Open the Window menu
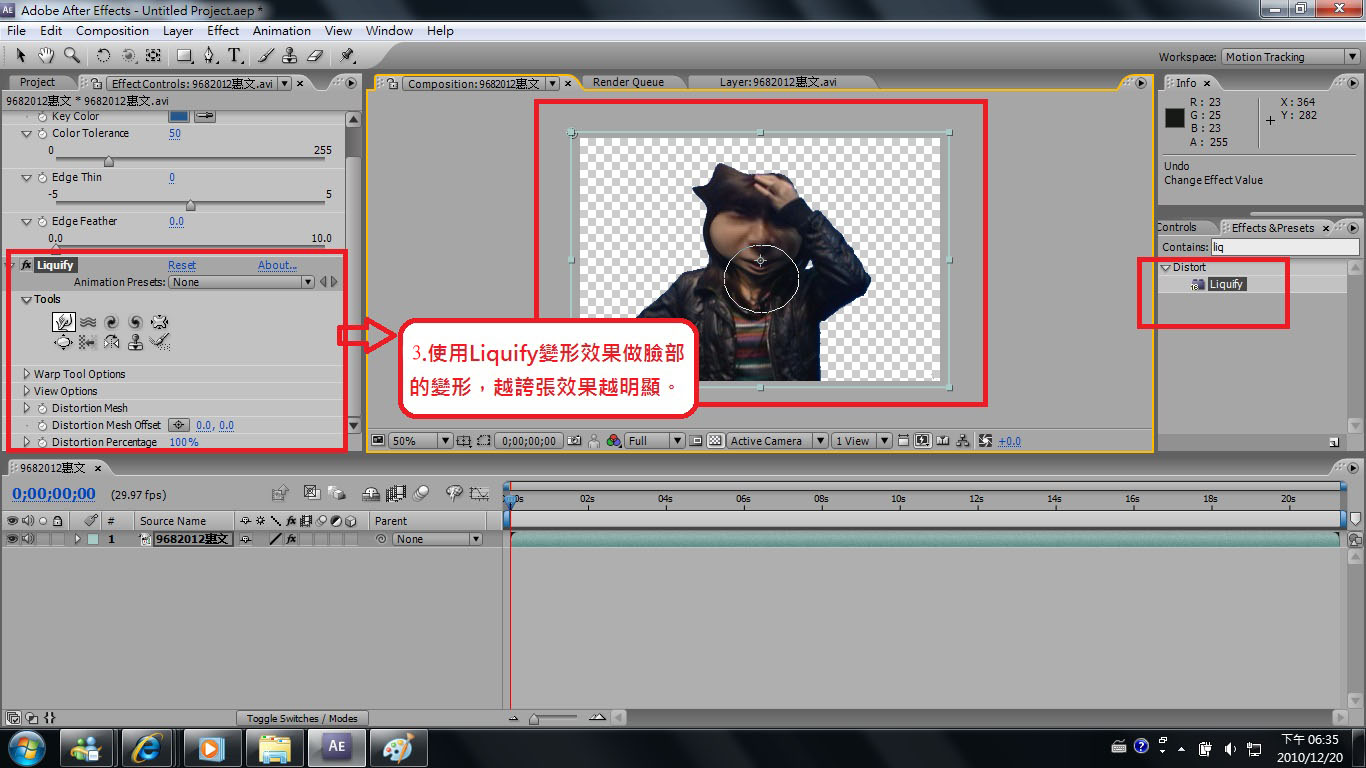The height and width of the screenshot is (768, 1366). click(389, 31)
